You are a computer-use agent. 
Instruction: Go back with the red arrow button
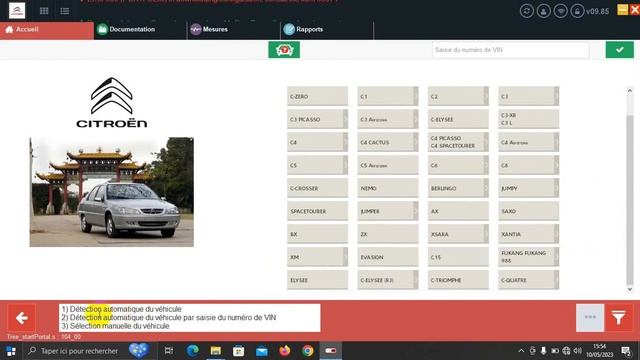pyautogui.click(x=21, y=318)
